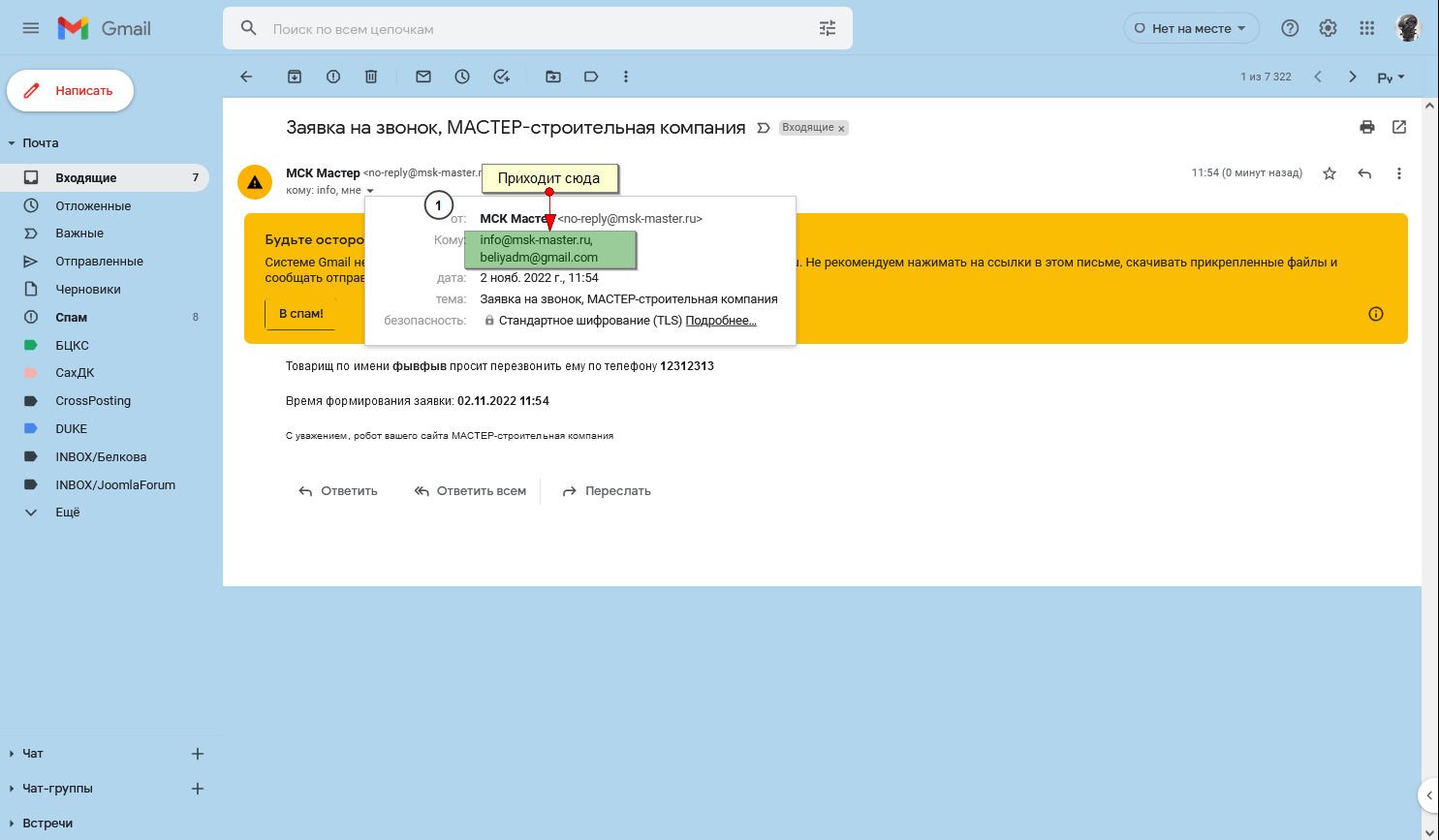Click Написать to compose email

pos(70,91)
